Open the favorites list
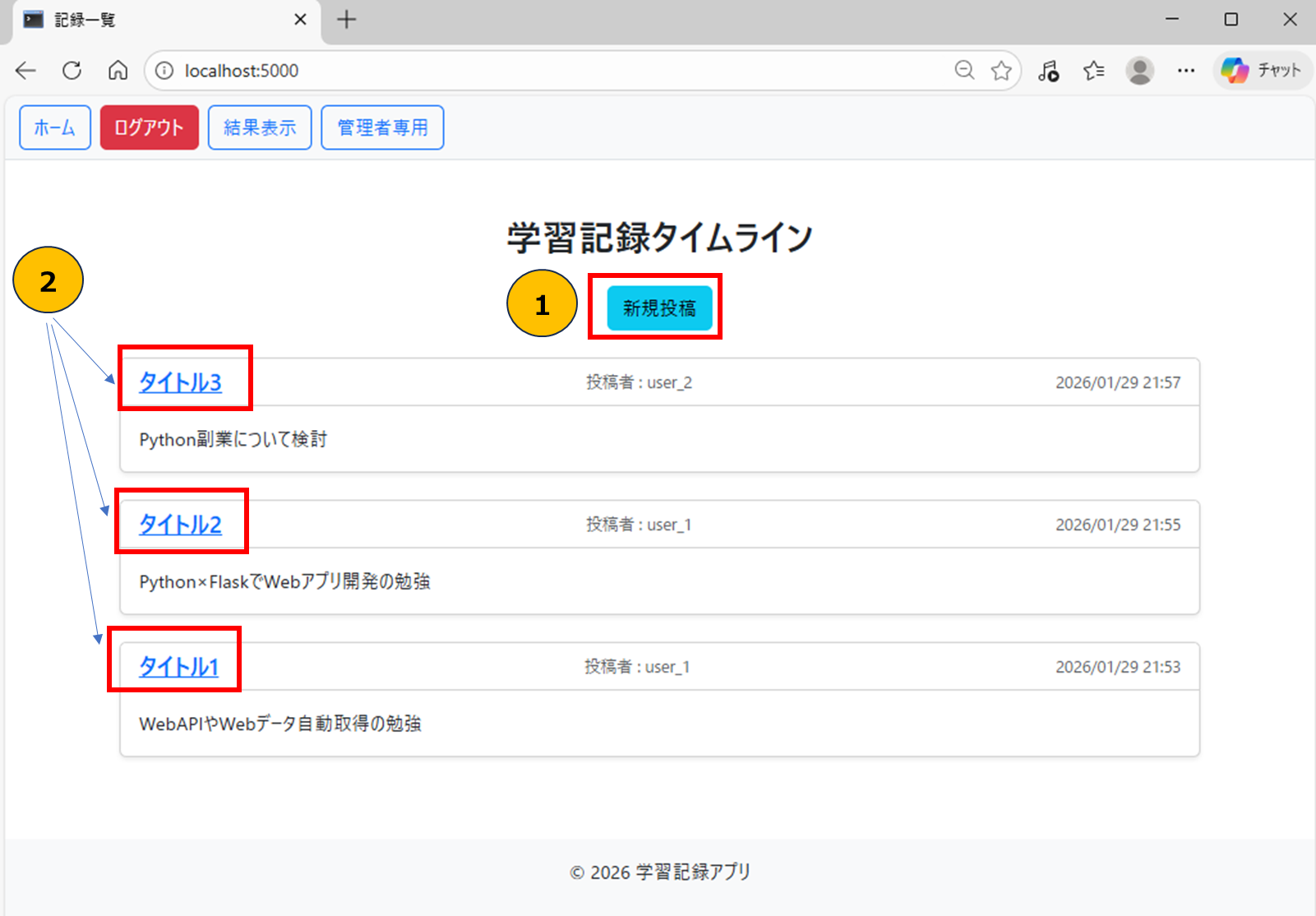The image size is (1316, 916). [1094, 71]
